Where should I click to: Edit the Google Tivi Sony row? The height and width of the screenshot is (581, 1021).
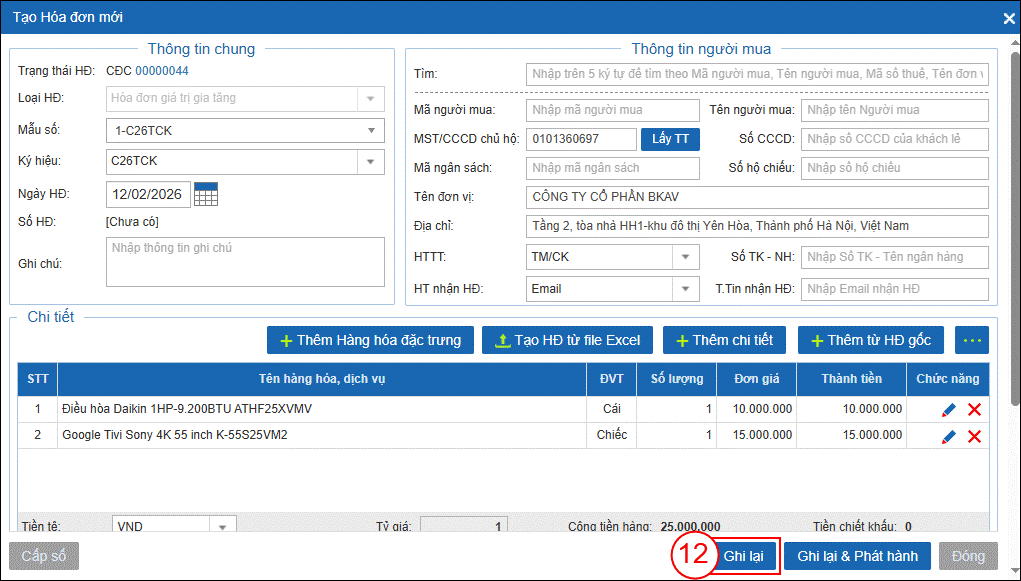(x=948, y=436)
